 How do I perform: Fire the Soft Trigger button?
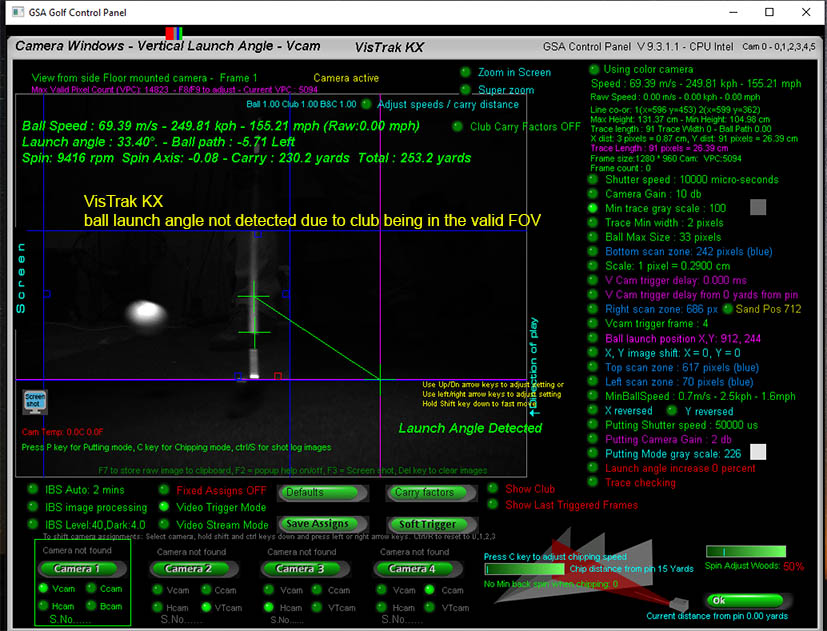point(431,524)
